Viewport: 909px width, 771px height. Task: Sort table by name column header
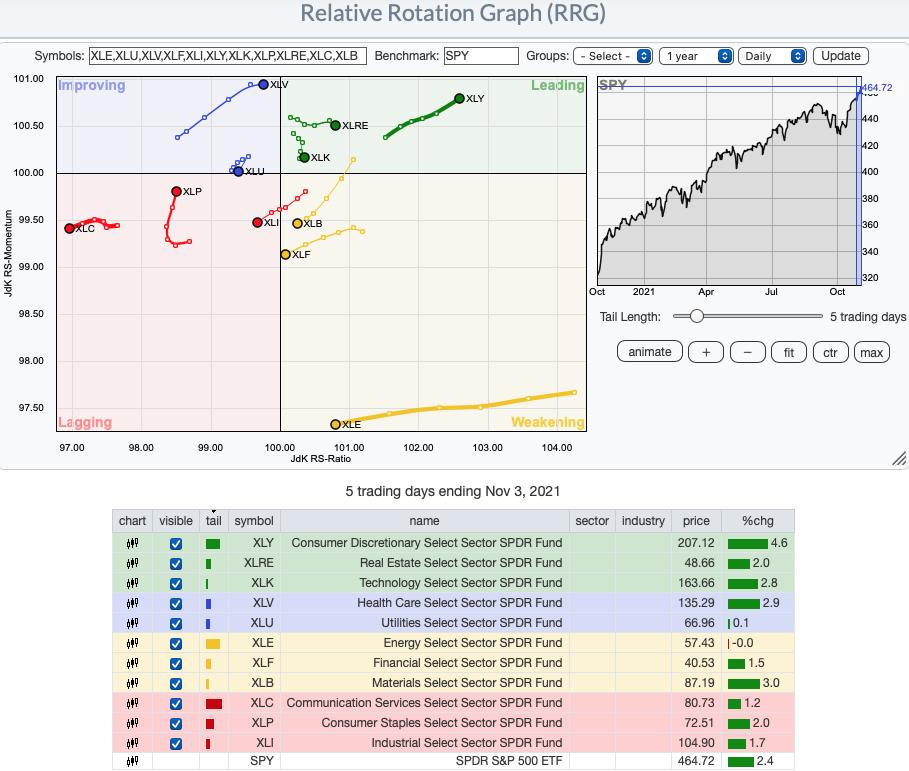[424, 521]
